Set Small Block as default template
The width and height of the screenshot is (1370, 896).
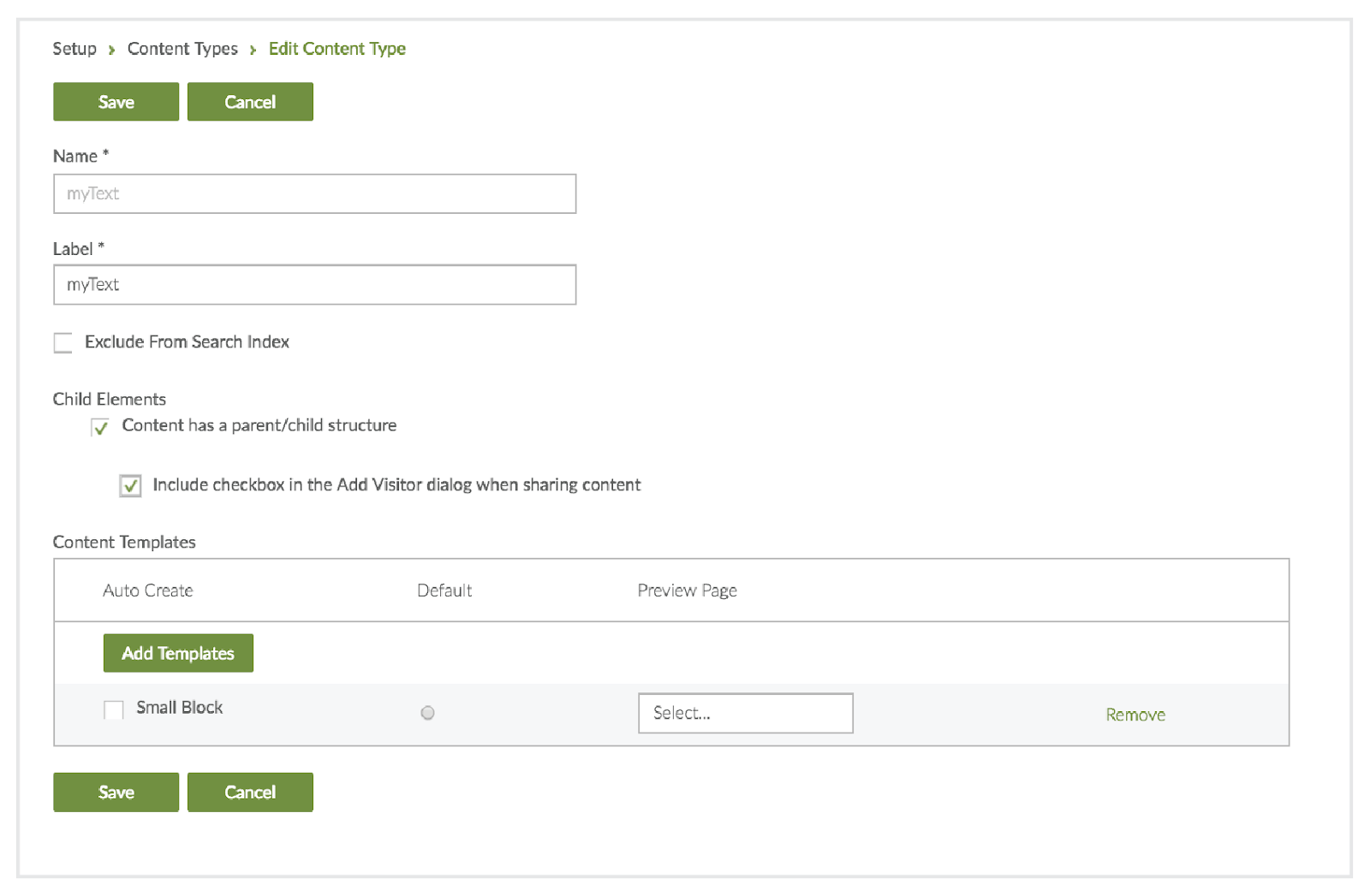(x=427, y=713)
